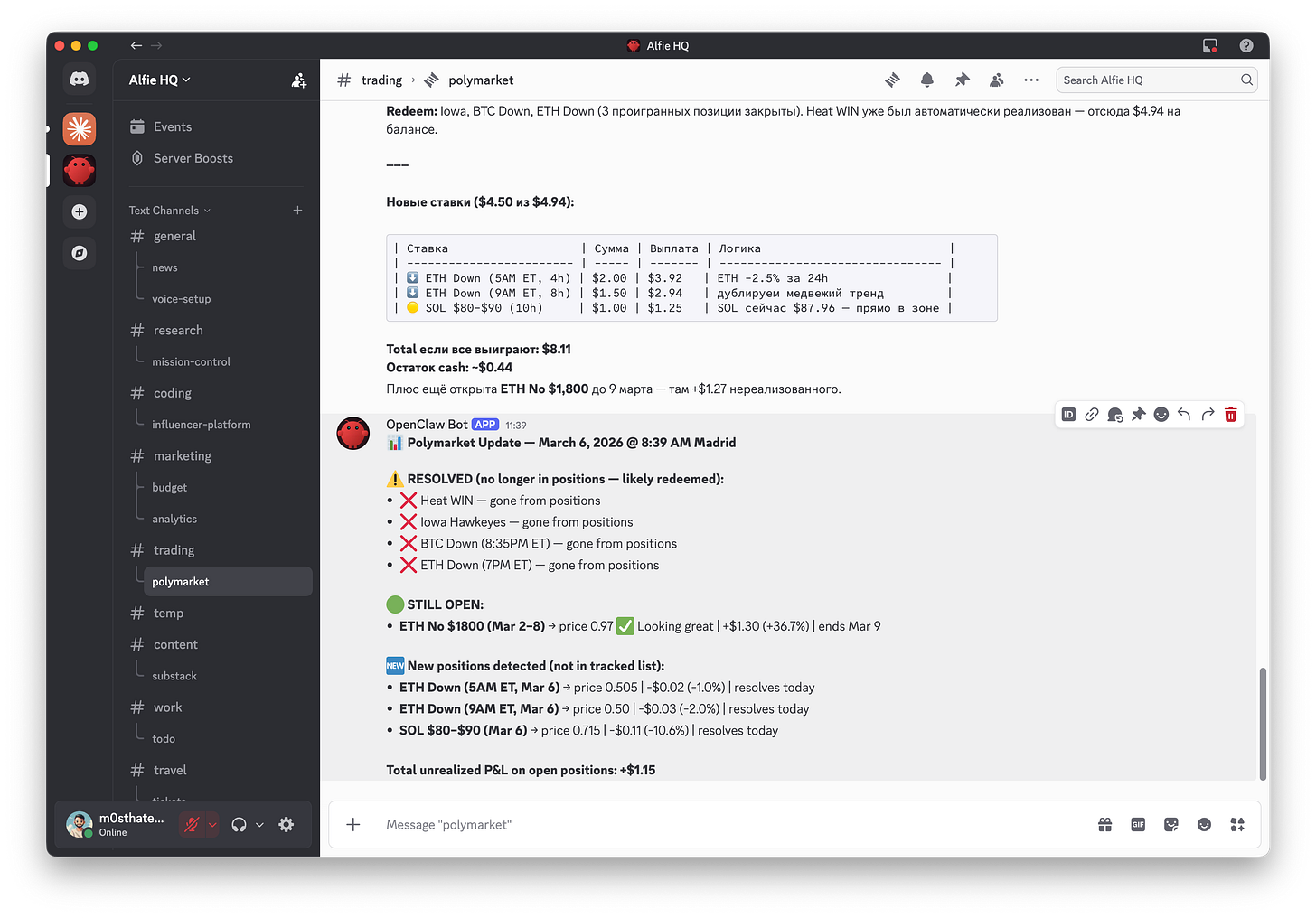The width and height of the screenshot is (1316, 918).
Task: Create a new text channel
Action: coord(297,211)
